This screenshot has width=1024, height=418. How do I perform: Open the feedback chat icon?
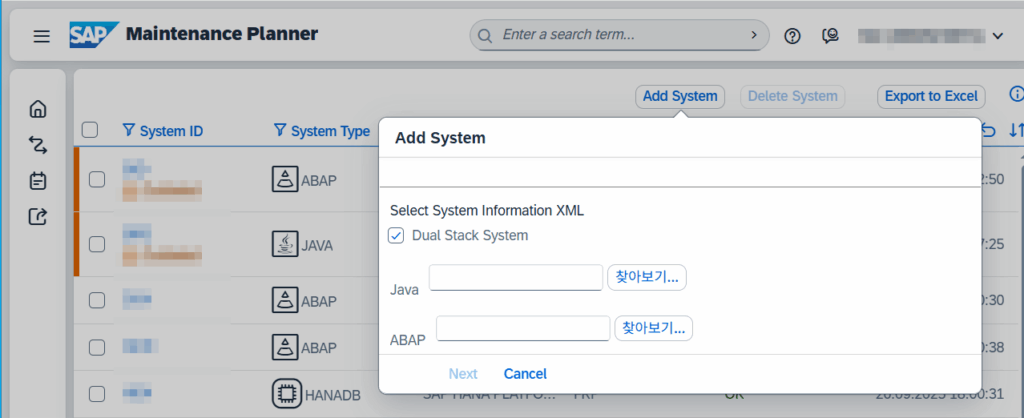tap(830, 36)
